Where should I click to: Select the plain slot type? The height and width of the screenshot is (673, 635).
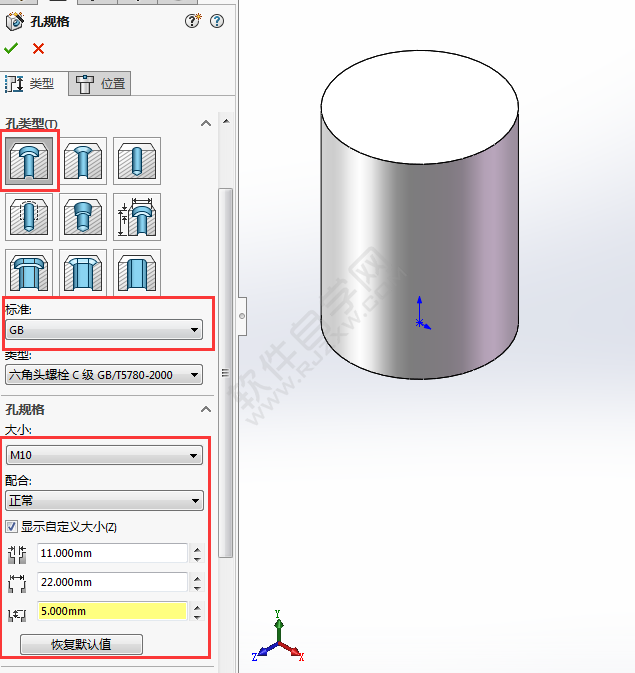tap(137, 272)
